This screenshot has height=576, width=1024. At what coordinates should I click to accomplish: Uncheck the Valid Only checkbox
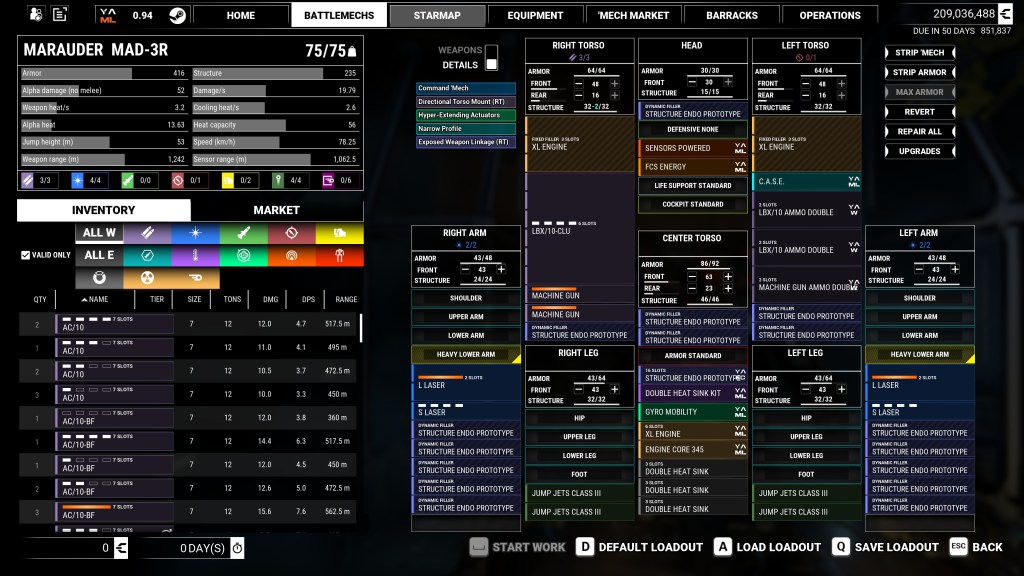point(26,255)
